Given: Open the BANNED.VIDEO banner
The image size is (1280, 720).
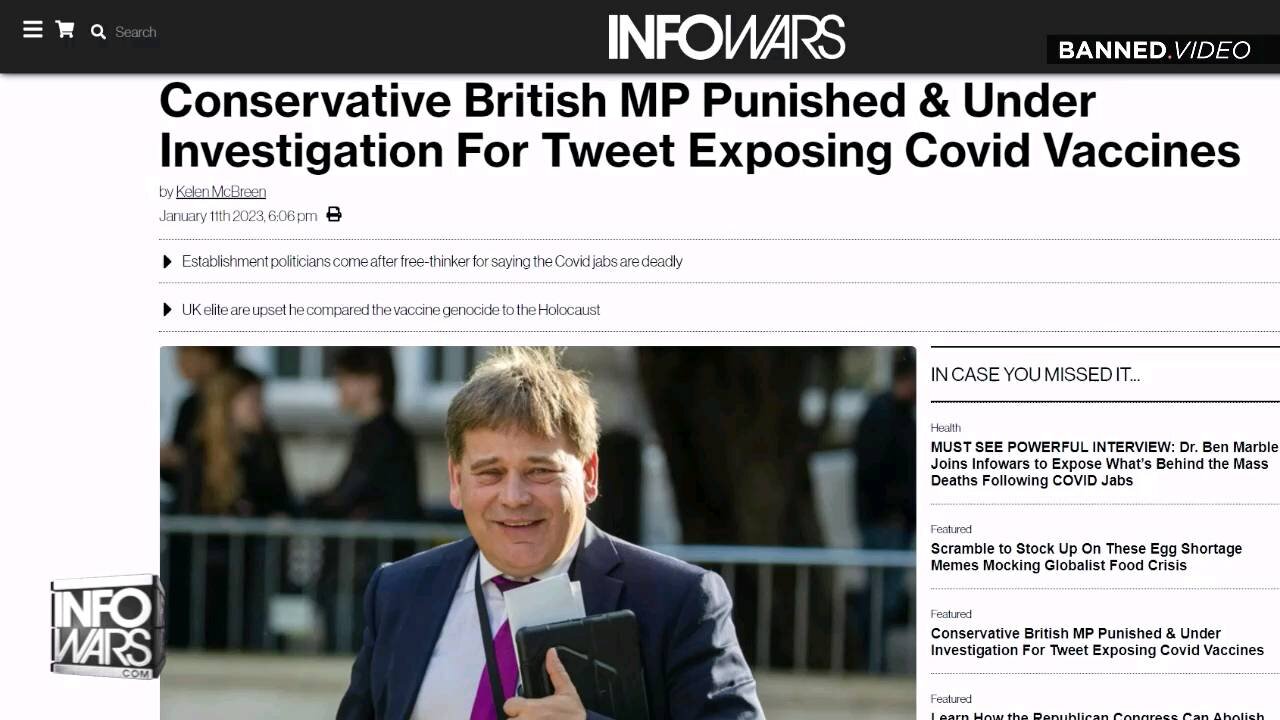Looking at the screenshot, I should 1156,50.
